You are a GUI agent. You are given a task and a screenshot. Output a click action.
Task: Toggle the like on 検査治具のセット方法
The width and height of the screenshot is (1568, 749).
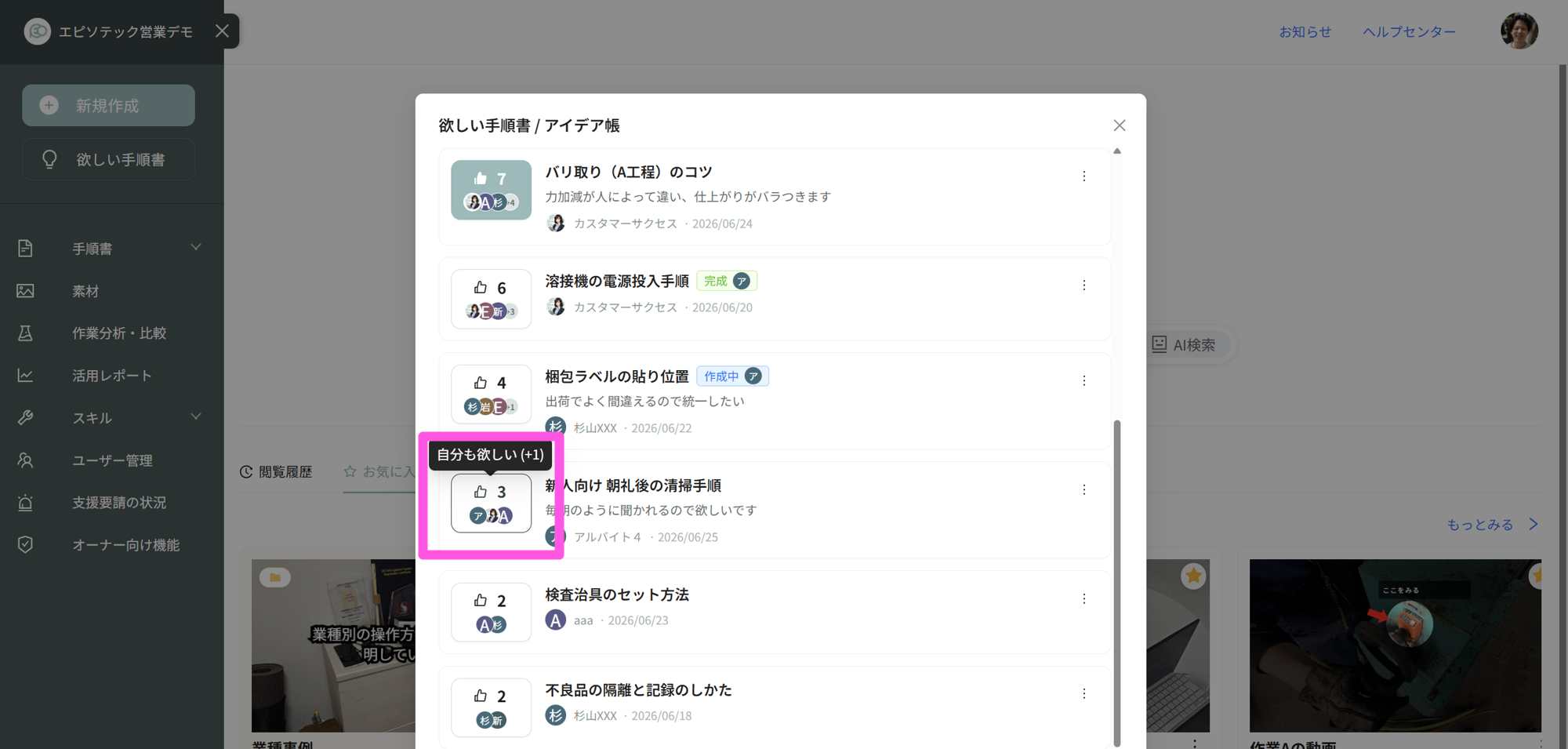[x=491, y=612]
